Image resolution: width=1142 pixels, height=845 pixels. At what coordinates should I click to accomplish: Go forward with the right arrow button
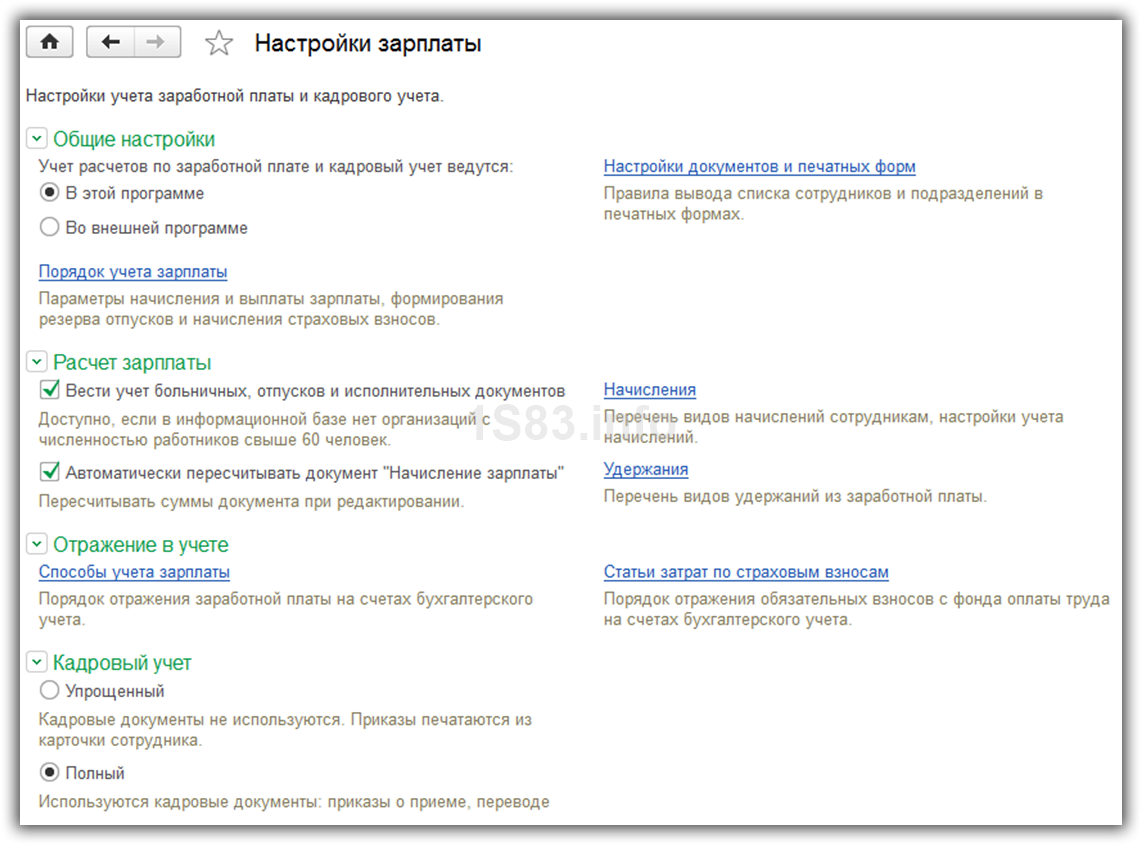point(156,42)
